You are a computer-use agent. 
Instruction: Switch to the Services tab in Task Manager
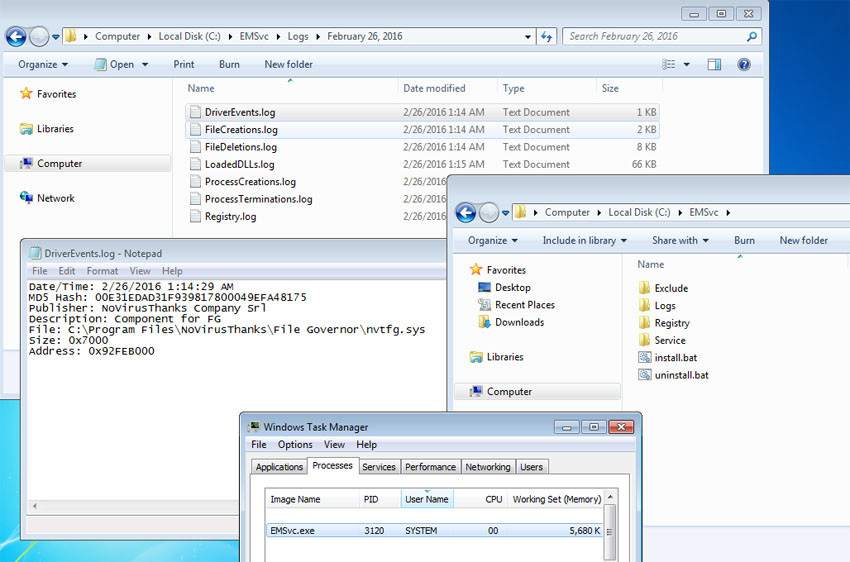point(378,467)
